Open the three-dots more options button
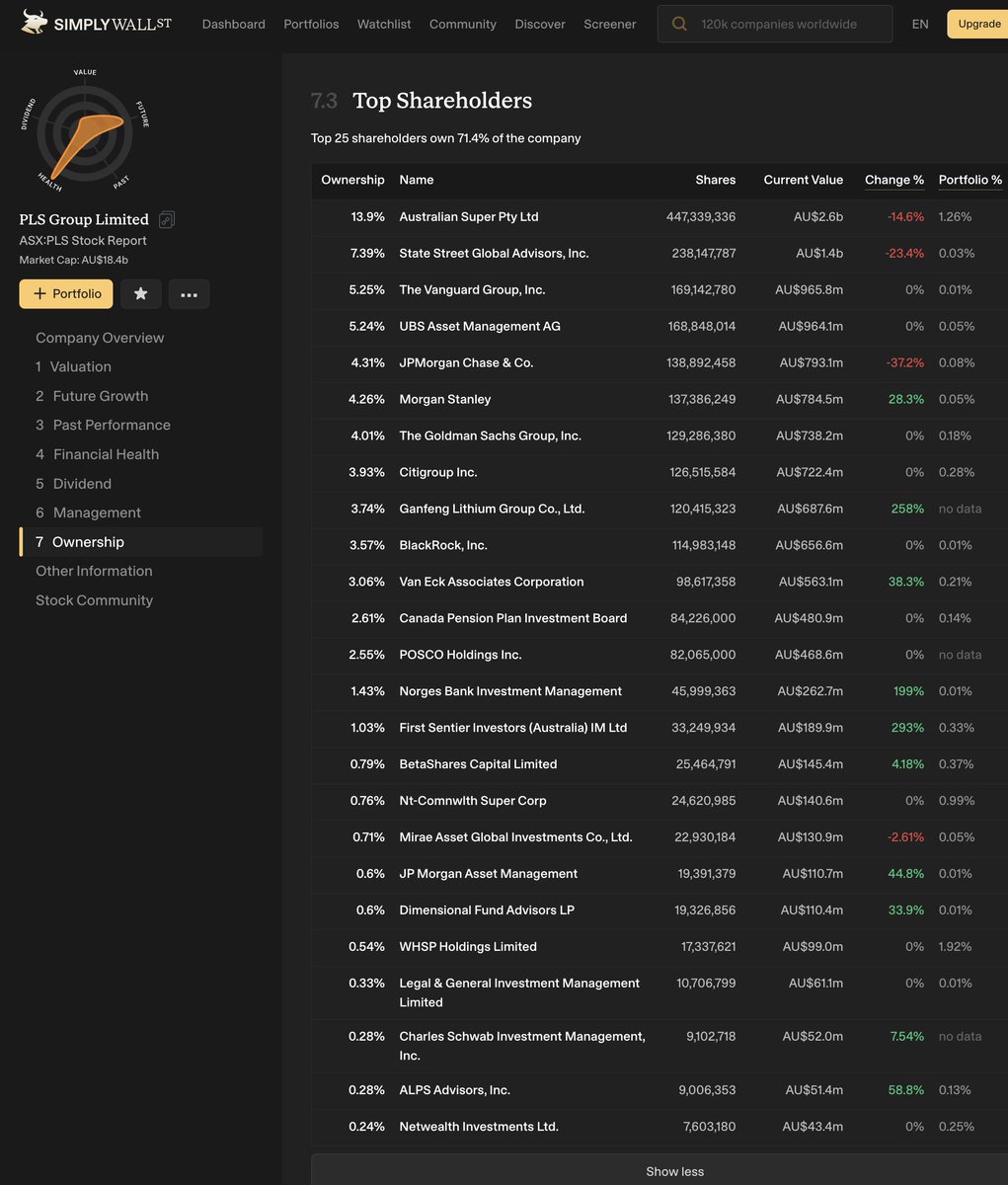 point(189,294)
